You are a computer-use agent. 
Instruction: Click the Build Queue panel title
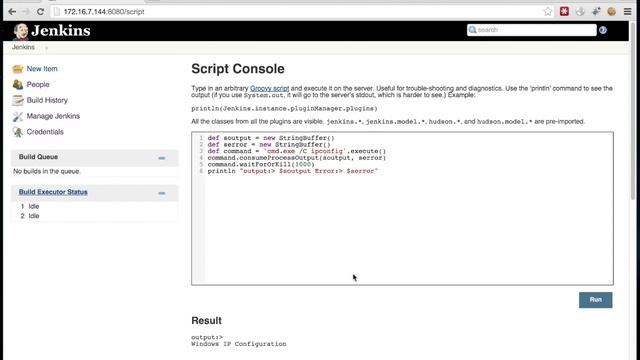[x=38, y=157]
